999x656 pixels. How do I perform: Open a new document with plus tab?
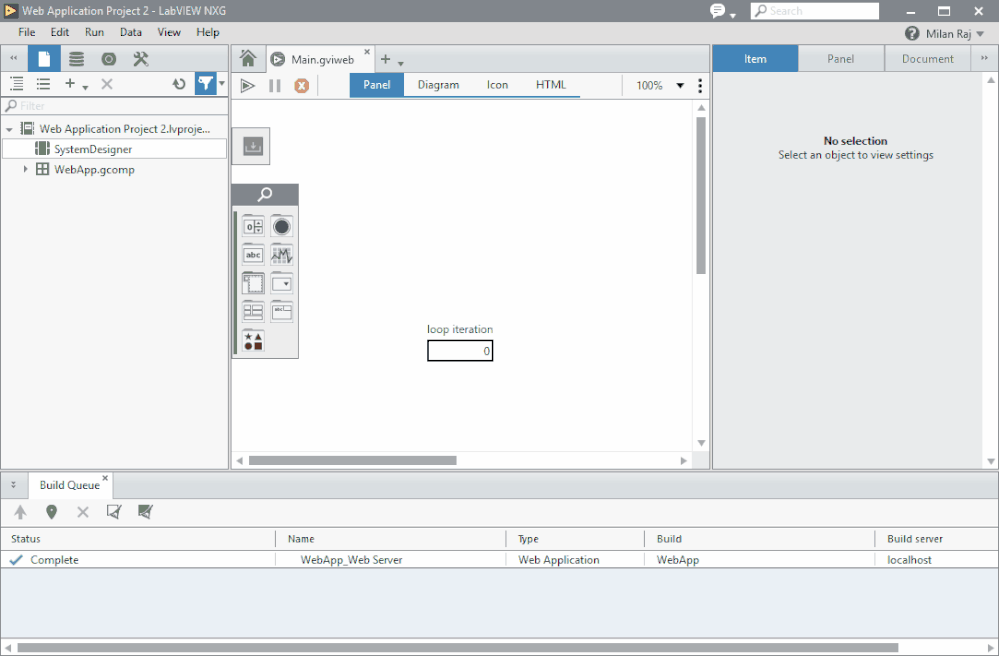385,59
